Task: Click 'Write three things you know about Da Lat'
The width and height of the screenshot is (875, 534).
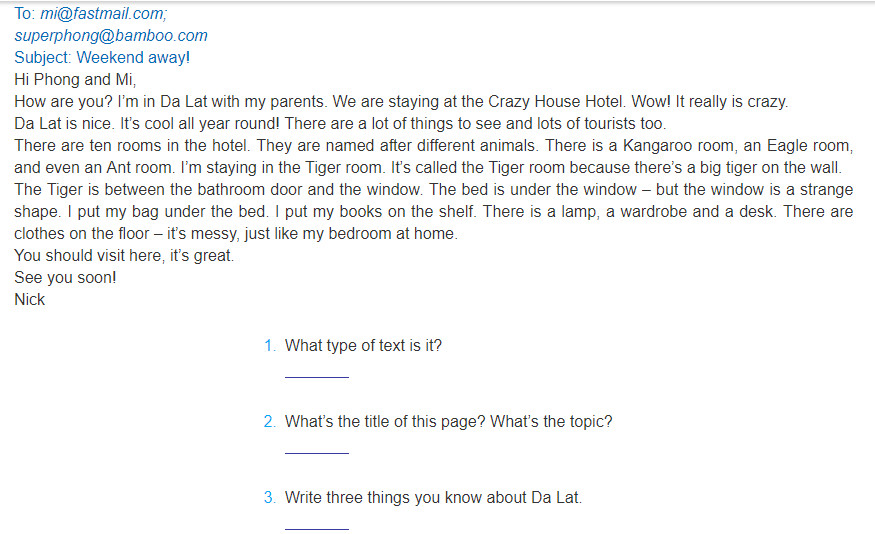Action: click(433, 497)
